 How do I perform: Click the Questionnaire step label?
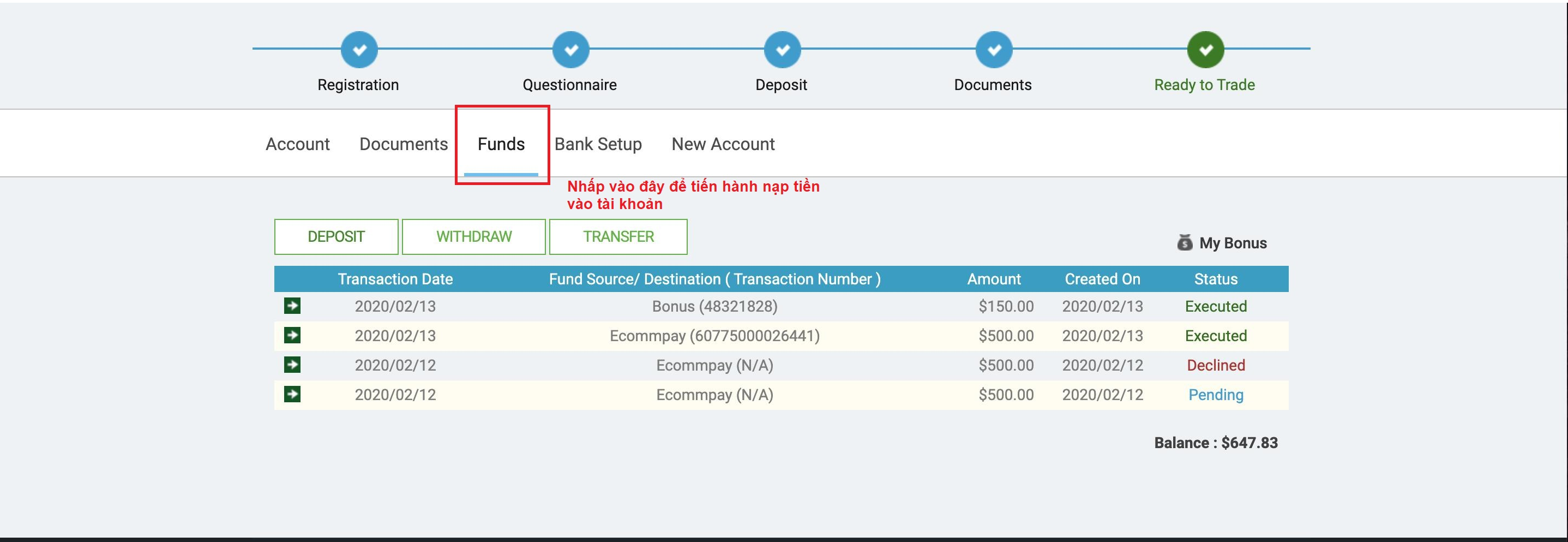click(x=570, y=85)
